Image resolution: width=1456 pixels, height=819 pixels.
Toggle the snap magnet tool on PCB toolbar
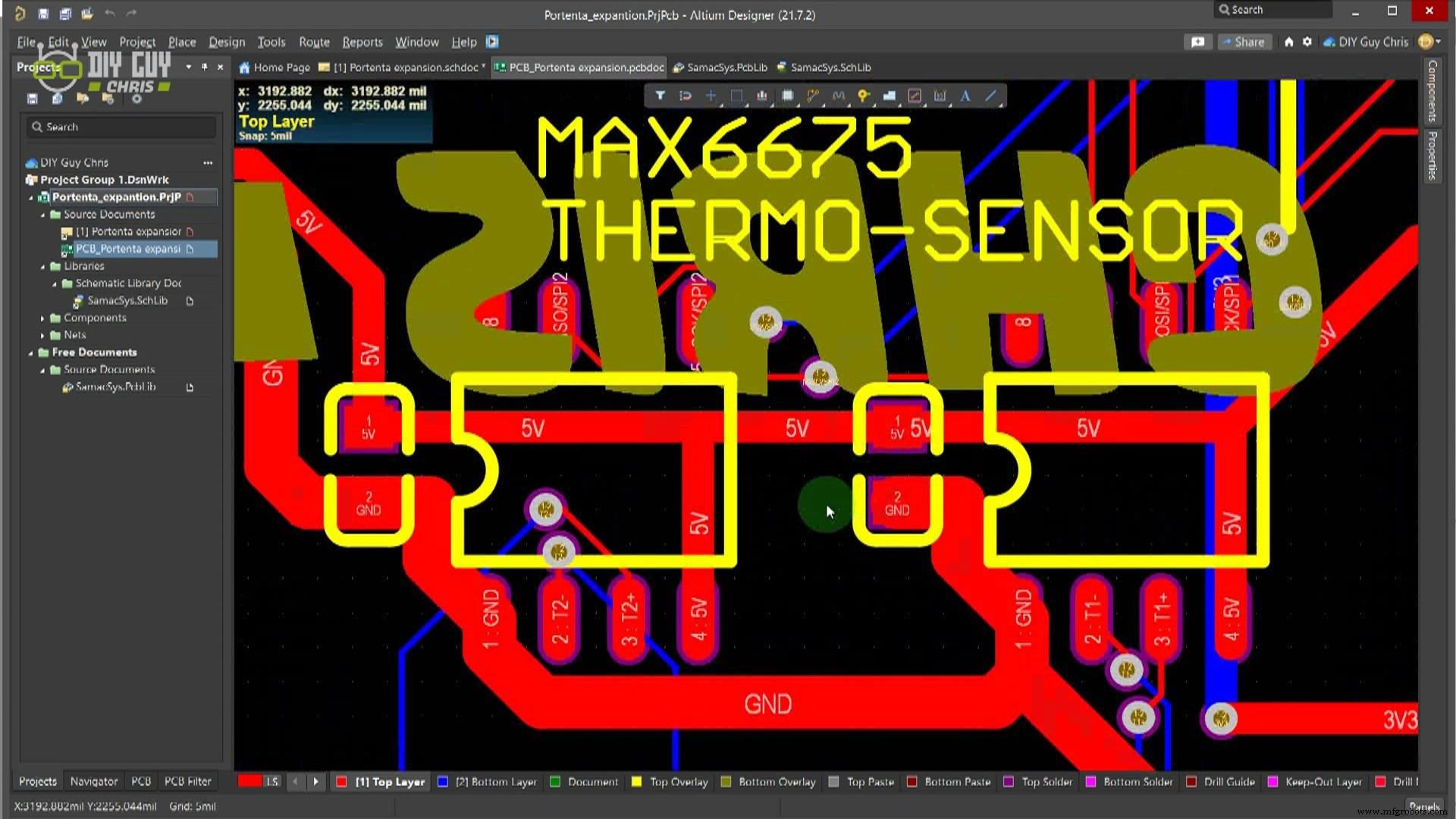pyautogui.click(x=685, y=96)
